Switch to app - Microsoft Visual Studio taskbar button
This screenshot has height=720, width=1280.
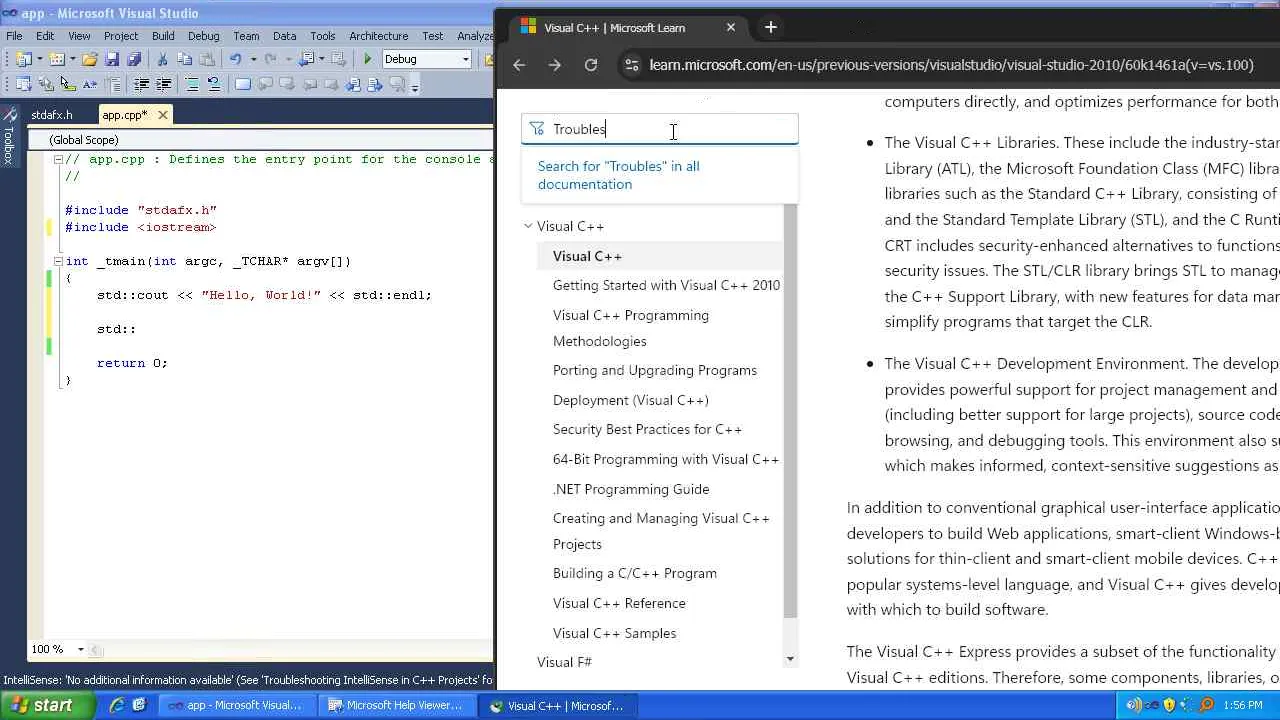pos(236,705)
